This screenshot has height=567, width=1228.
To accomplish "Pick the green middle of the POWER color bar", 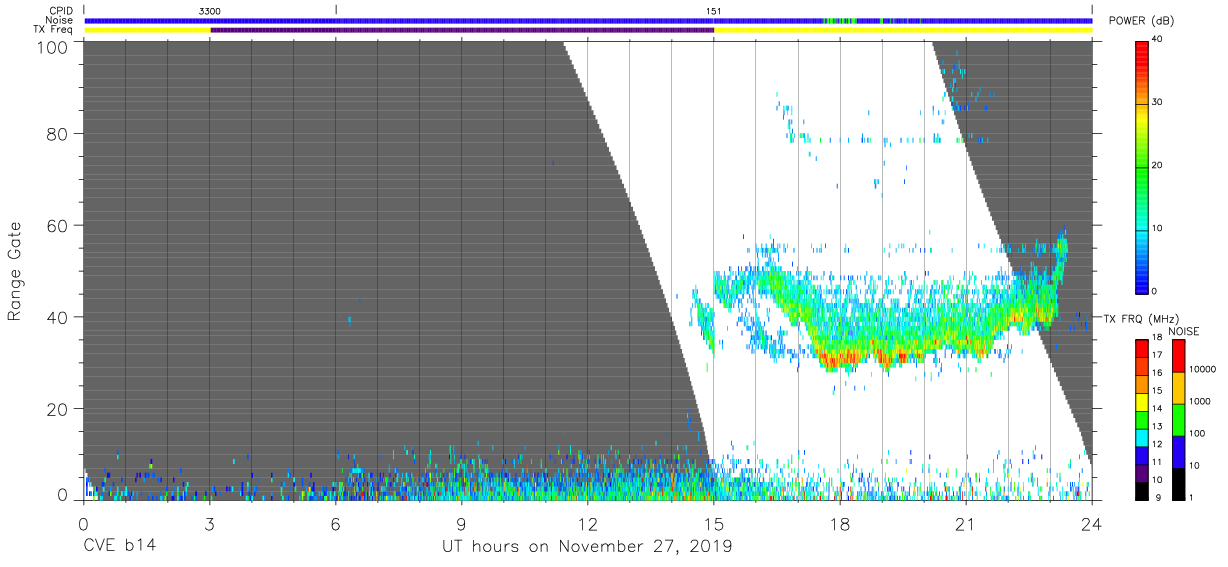I will [x=1142, y=165].
